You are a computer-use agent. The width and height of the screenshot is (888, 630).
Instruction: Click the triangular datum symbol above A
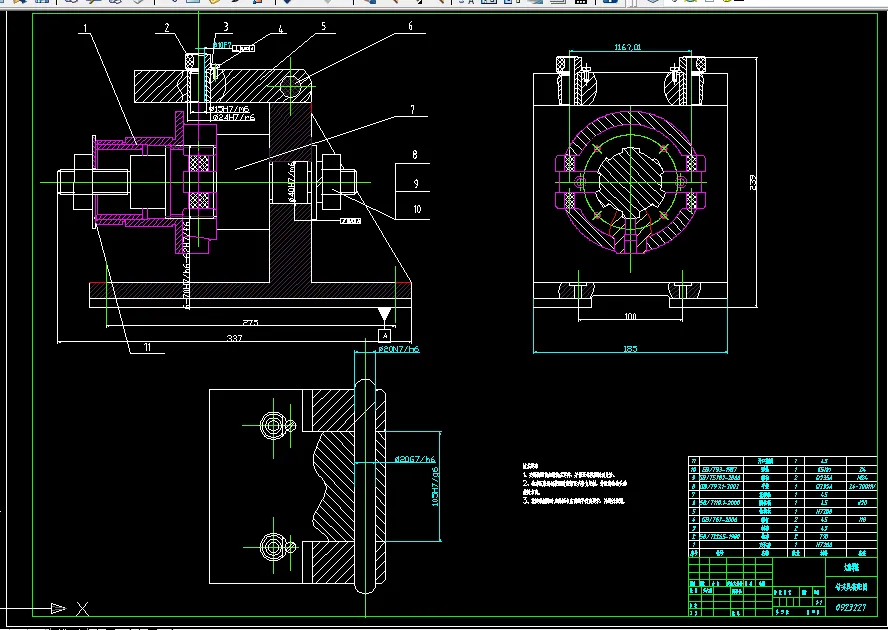click(x=385, y=314)
